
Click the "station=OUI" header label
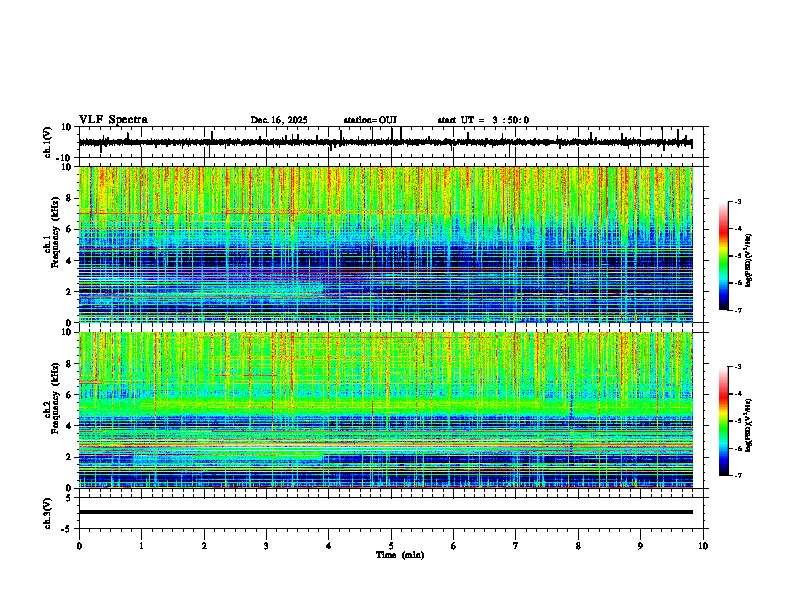pyautogui.click(x=370, y=120)
